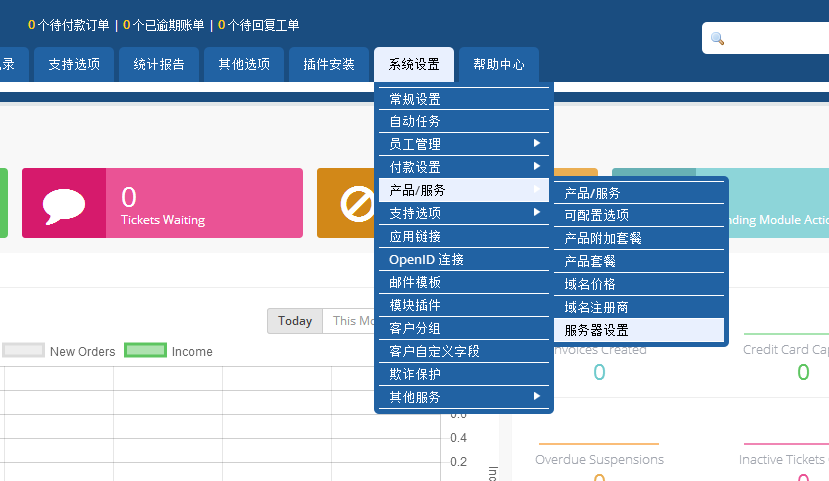
Task: Select 应用链接 menu item
Action: [464, 236]
